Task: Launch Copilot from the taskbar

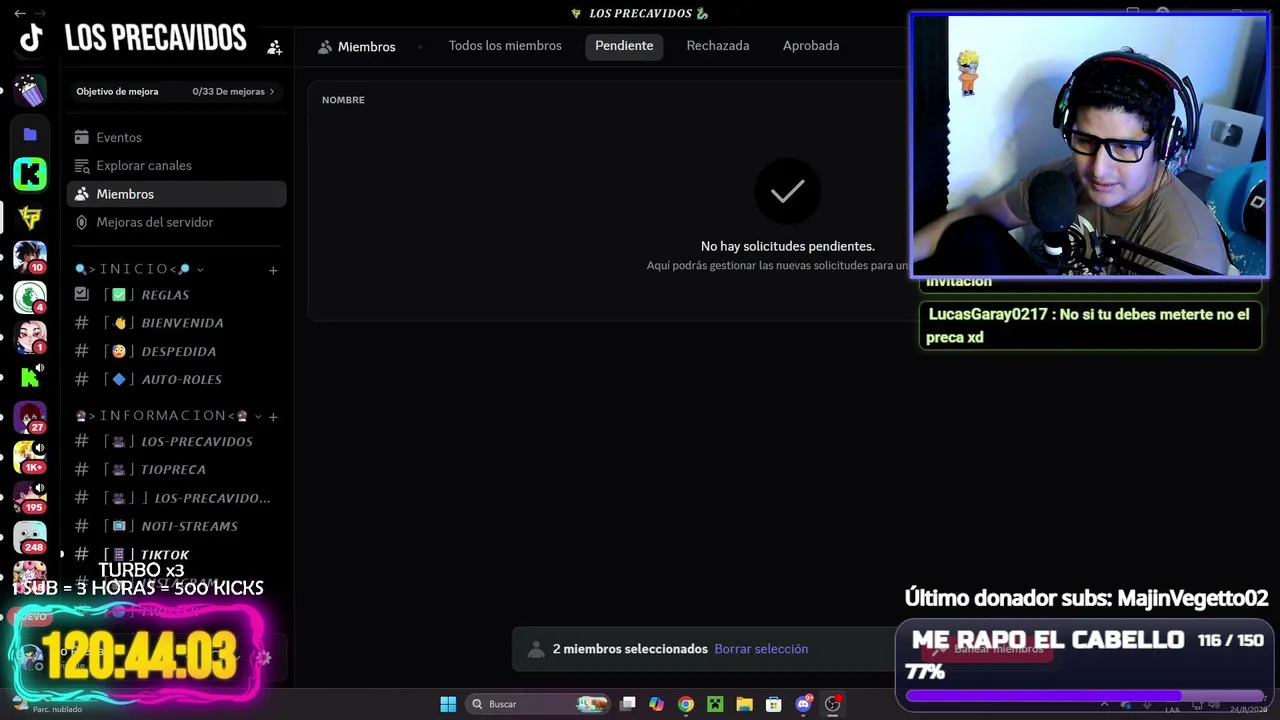Action: click(x=656, y=704)
